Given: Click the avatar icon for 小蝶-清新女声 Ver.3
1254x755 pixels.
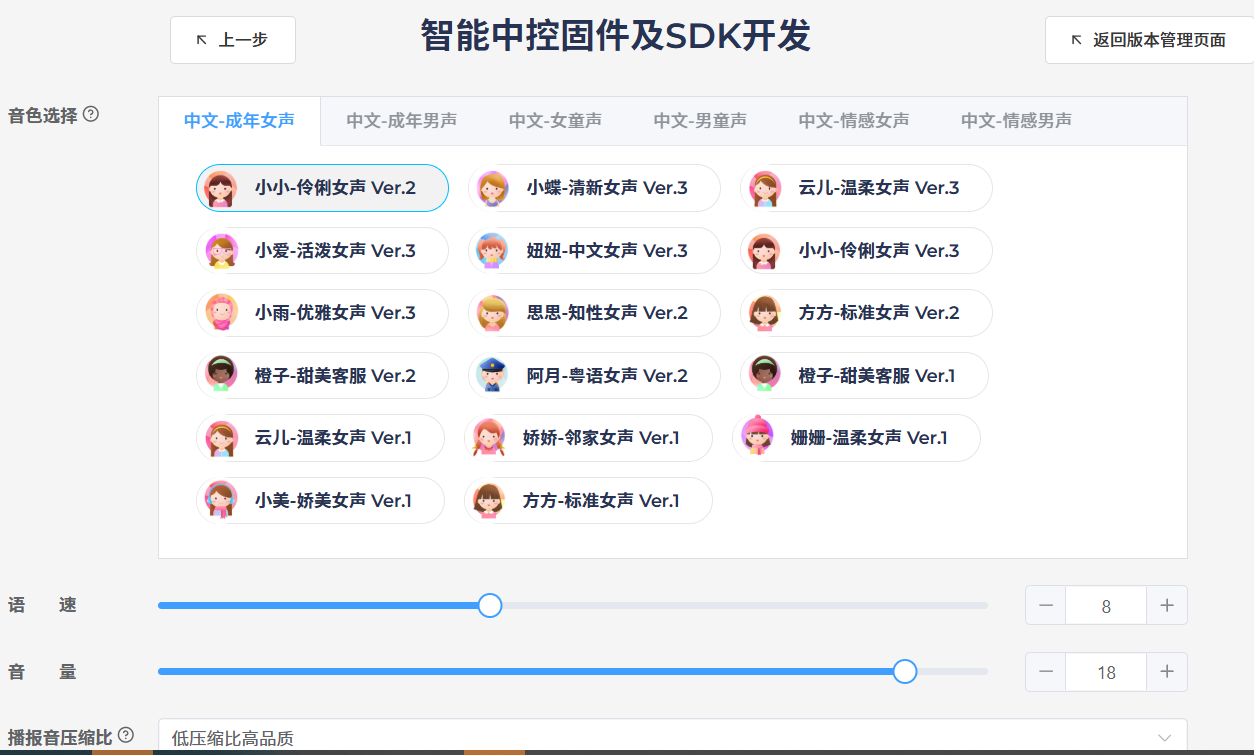Looking at the screenshot, I should (492, 188).
